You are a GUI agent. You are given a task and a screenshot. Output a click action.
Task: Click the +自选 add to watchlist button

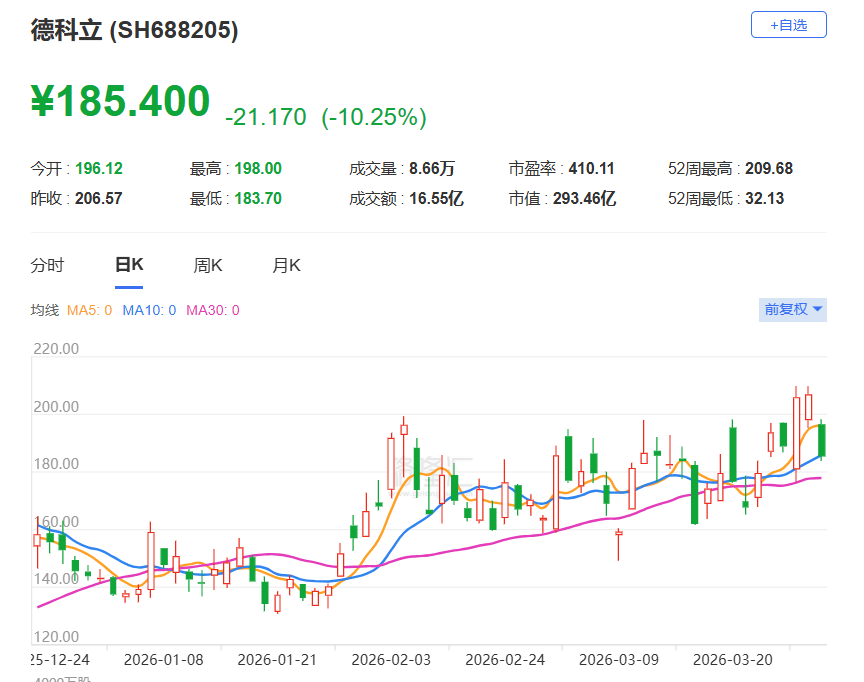[x=788, y=24]
